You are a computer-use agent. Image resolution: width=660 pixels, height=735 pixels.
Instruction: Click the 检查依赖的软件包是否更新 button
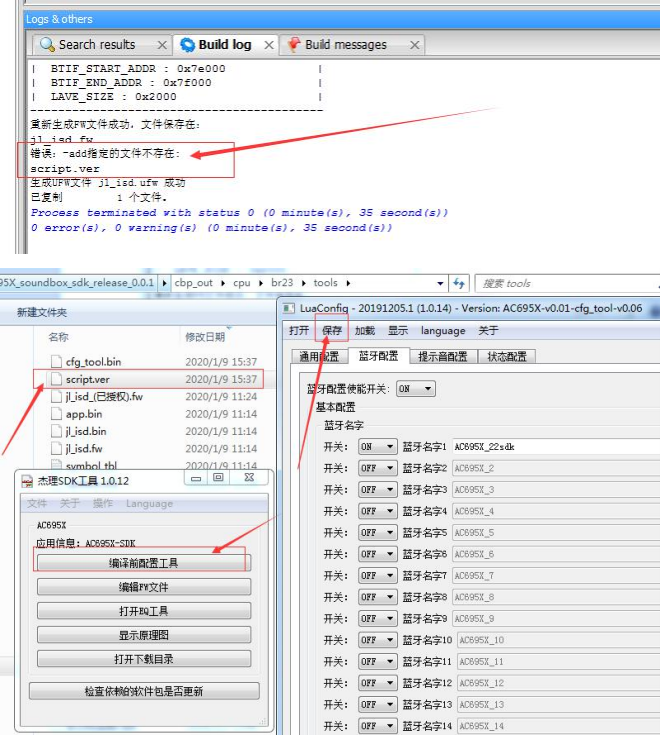tap(144, 691)
